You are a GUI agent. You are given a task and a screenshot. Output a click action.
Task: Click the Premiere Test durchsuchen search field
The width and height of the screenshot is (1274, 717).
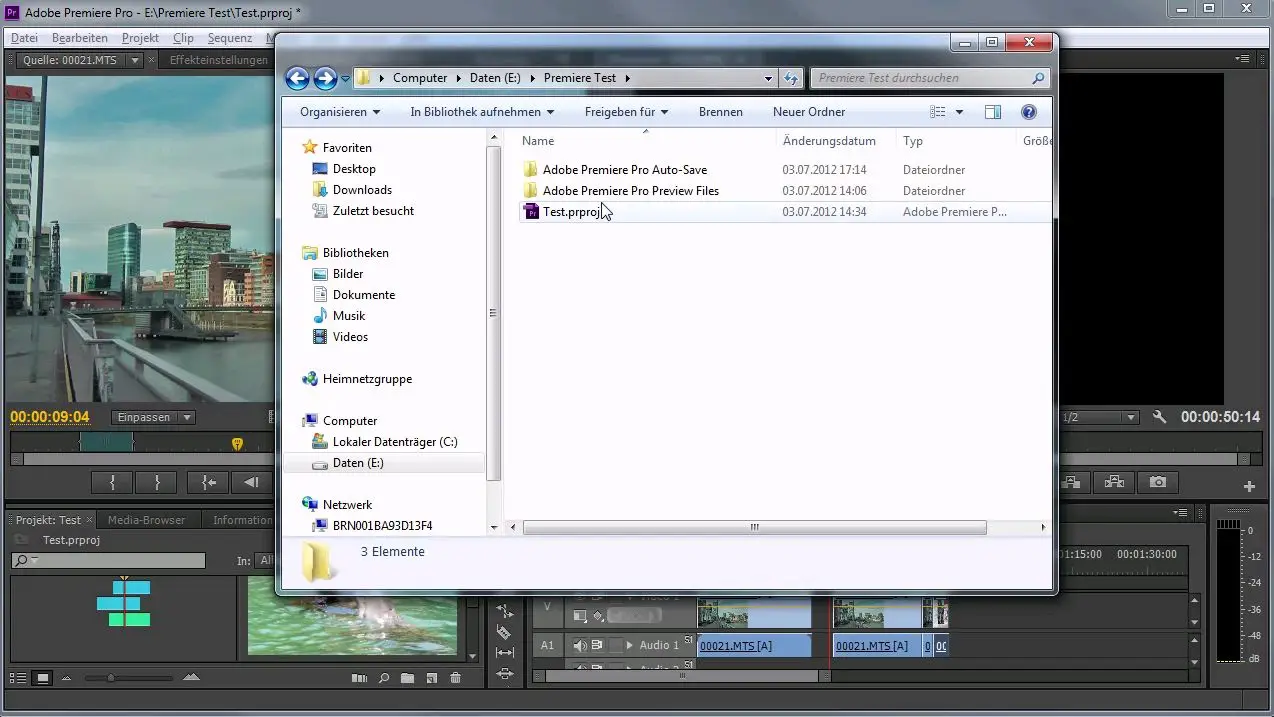point(930,78)
